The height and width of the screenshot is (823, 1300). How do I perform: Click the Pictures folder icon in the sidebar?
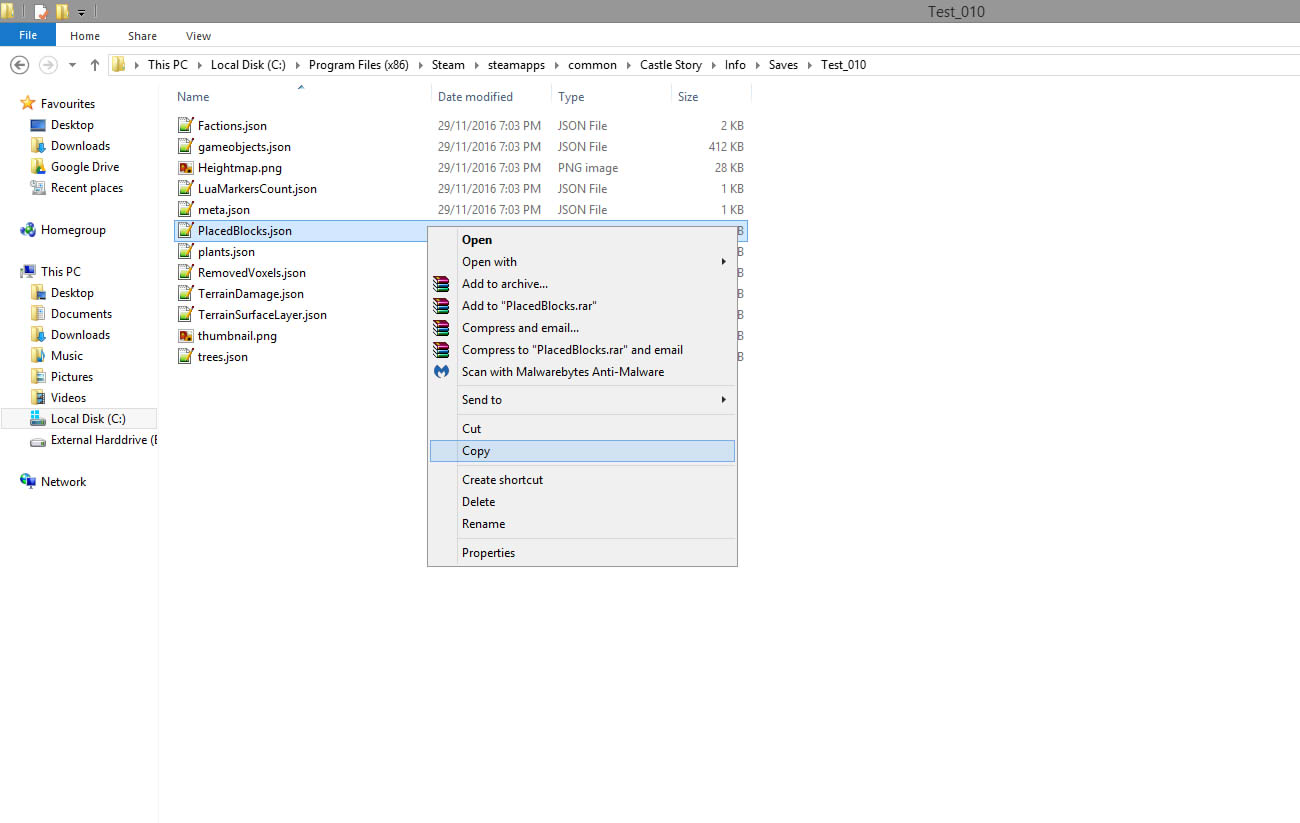pyautogui.click(x=38, y=377)
